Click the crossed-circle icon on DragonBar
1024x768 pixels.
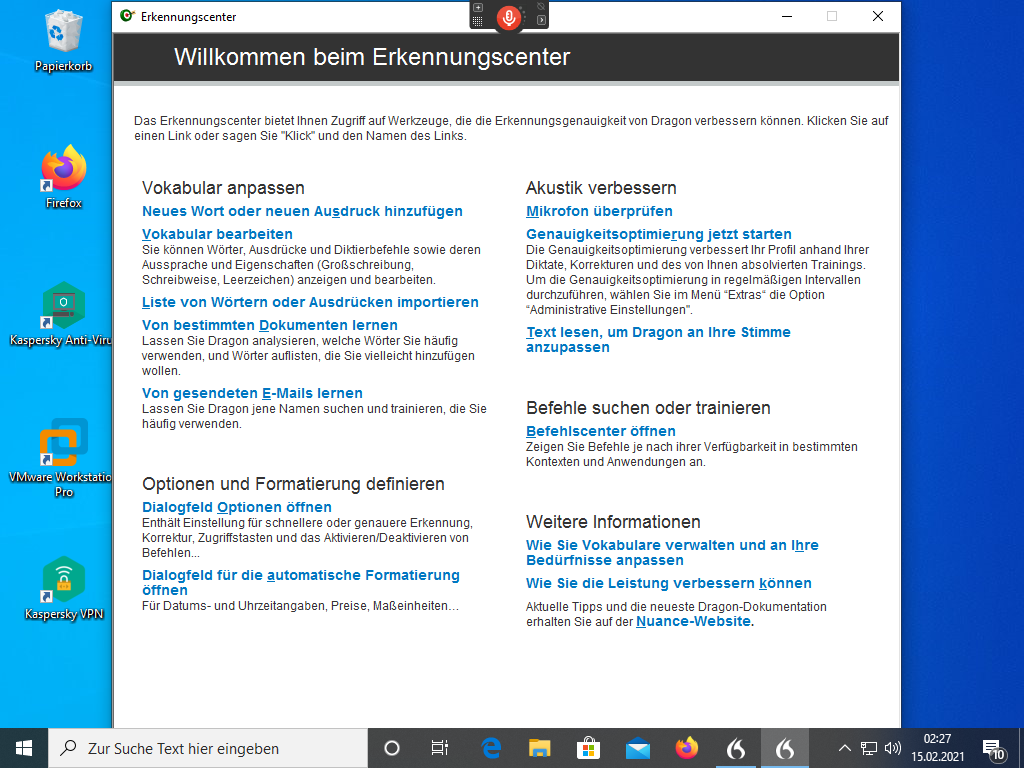point(541,6)
